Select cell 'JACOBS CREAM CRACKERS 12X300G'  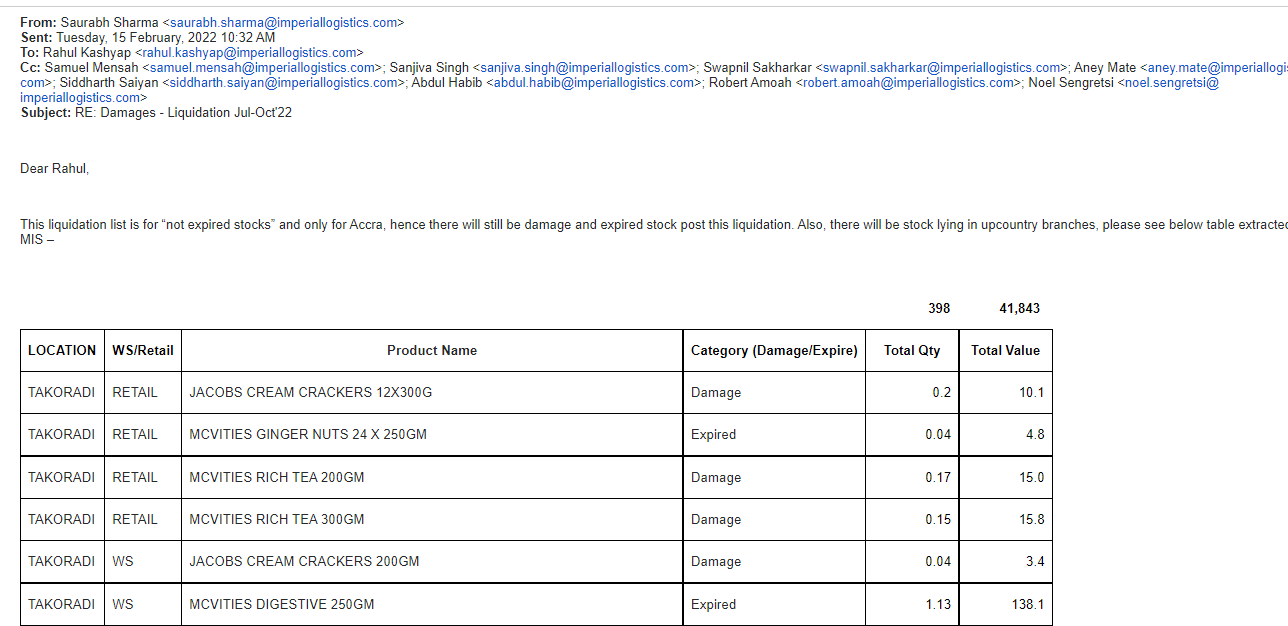(x=432, y=393)
